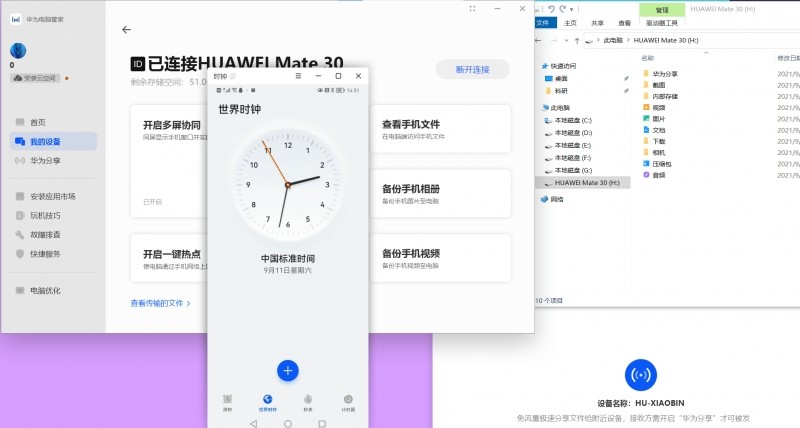The width and height of the screenshot is (800, 428).
Task: Select Home (首页) in the sidebar
Action: pyautogui.click(x=37, y=122)
